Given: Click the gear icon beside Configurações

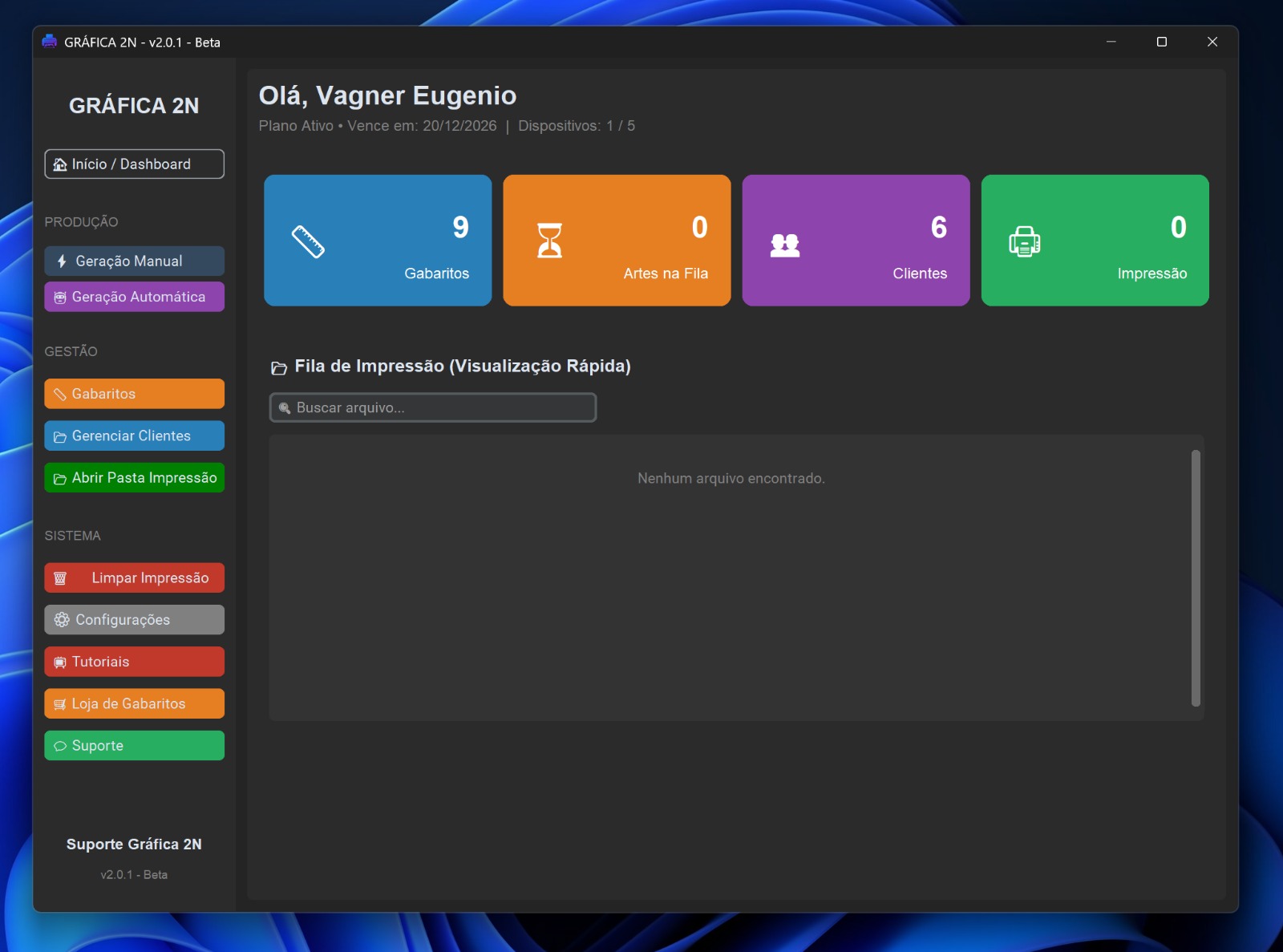Looking at the screenshot, I should 62,620.
